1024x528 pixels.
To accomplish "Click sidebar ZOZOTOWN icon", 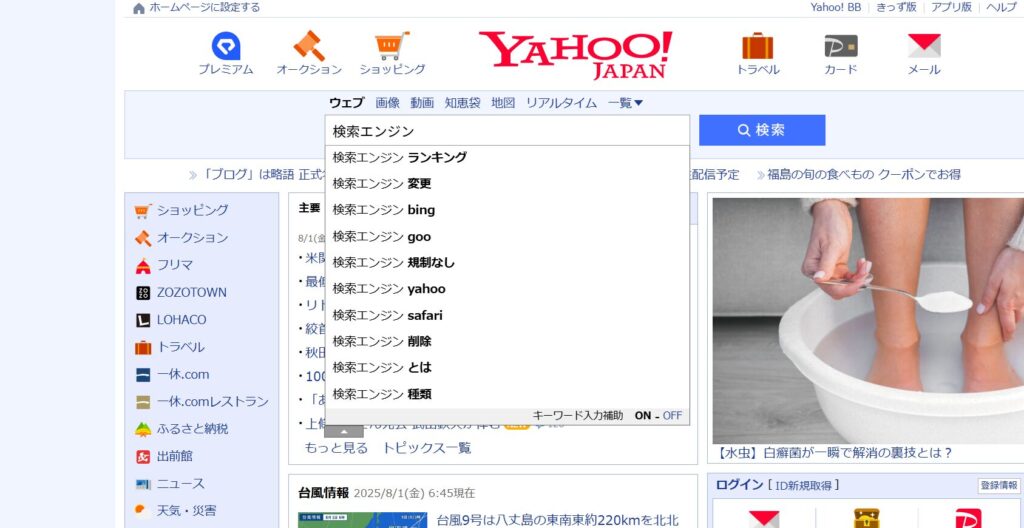I will [143, 293].
